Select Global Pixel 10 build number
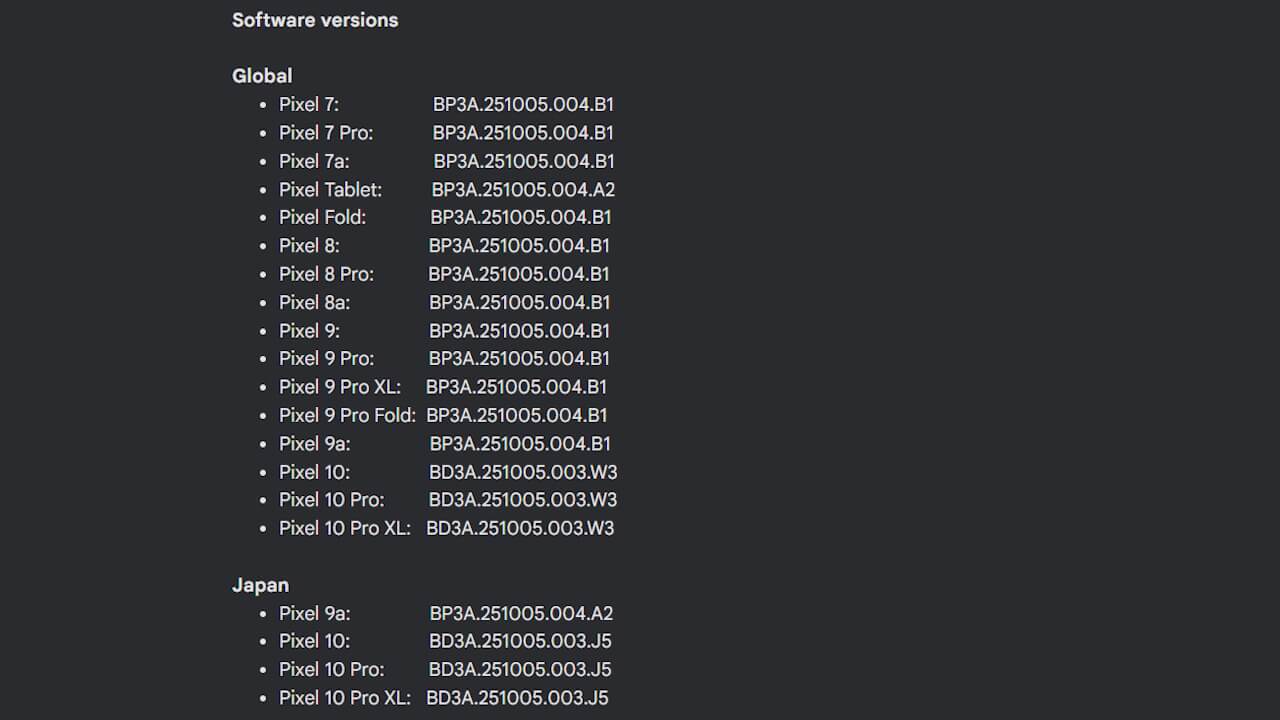Viewport: 1280px width, 720px height. 523,472
